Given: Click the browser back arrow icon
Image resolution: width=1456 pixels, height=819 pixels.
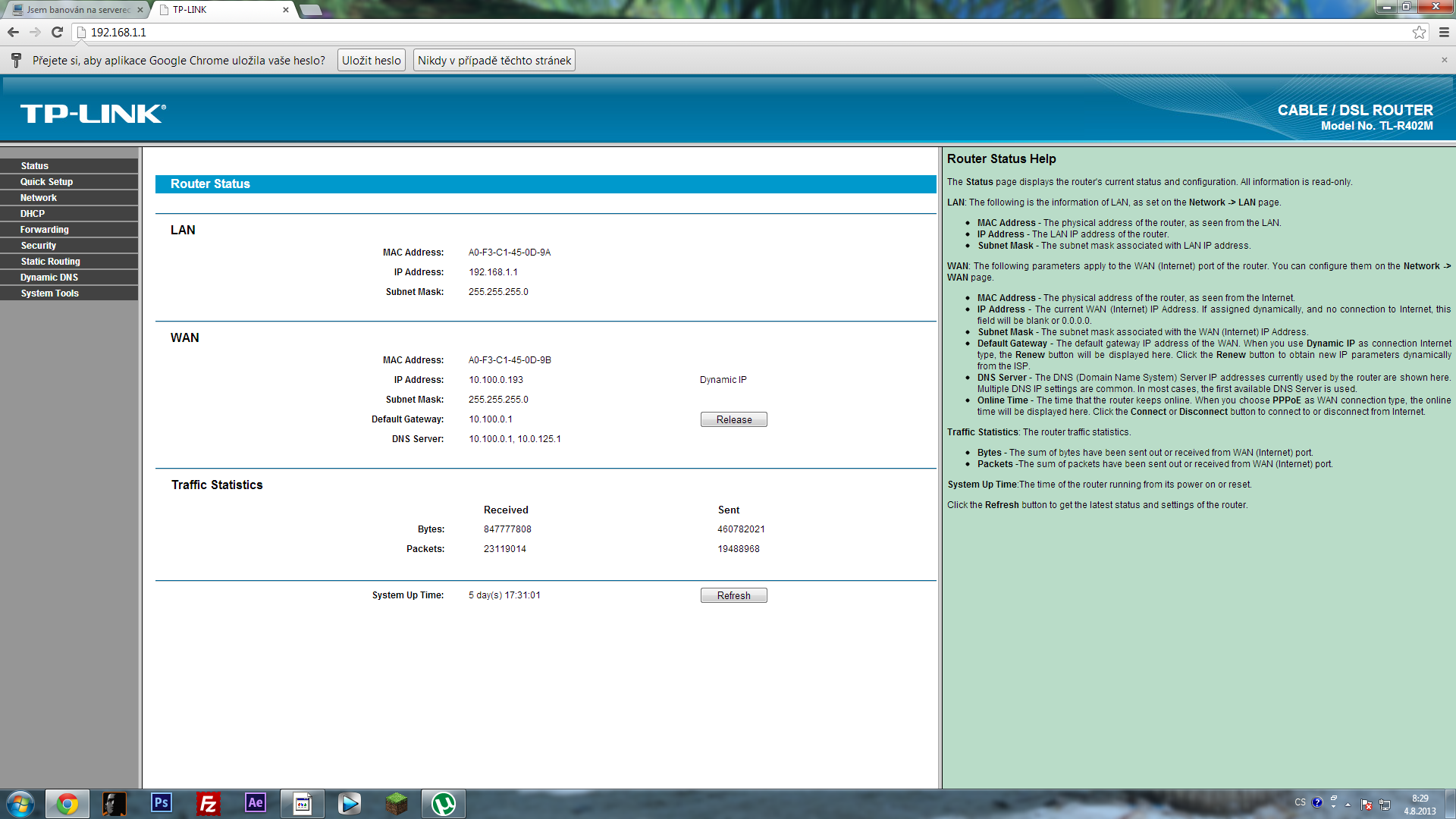Looking at the screenshot, I should pyautogui.click(x=13, y=32).
